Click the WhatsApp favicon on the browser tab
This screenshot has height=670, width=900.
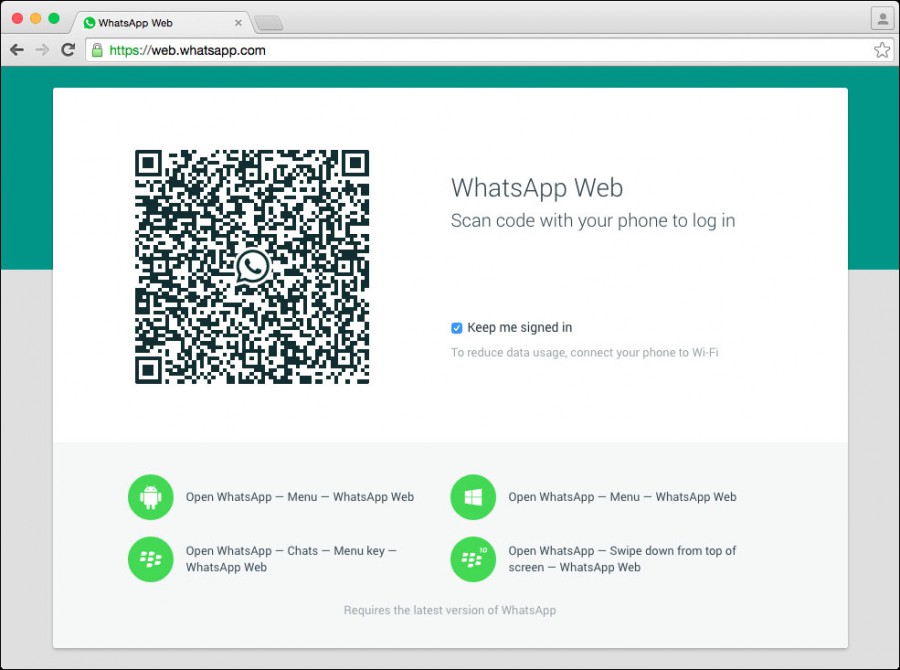click(x=89, y=20)
